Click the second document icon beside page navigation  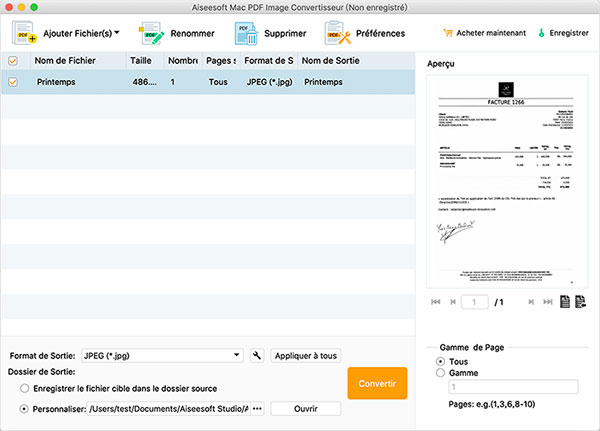pyautogui.click(x=580, y=302)
